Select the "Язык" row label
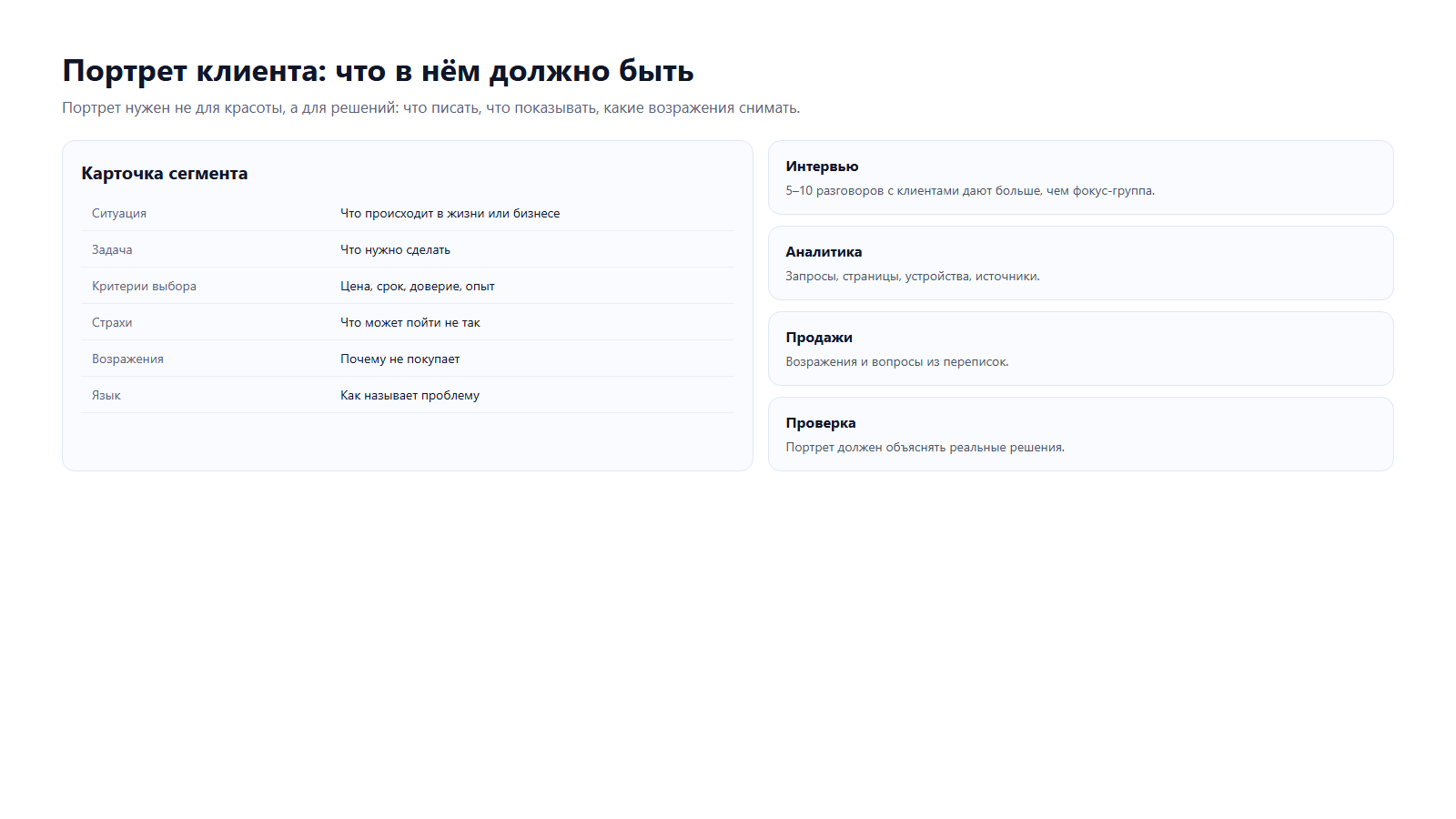 106,395
